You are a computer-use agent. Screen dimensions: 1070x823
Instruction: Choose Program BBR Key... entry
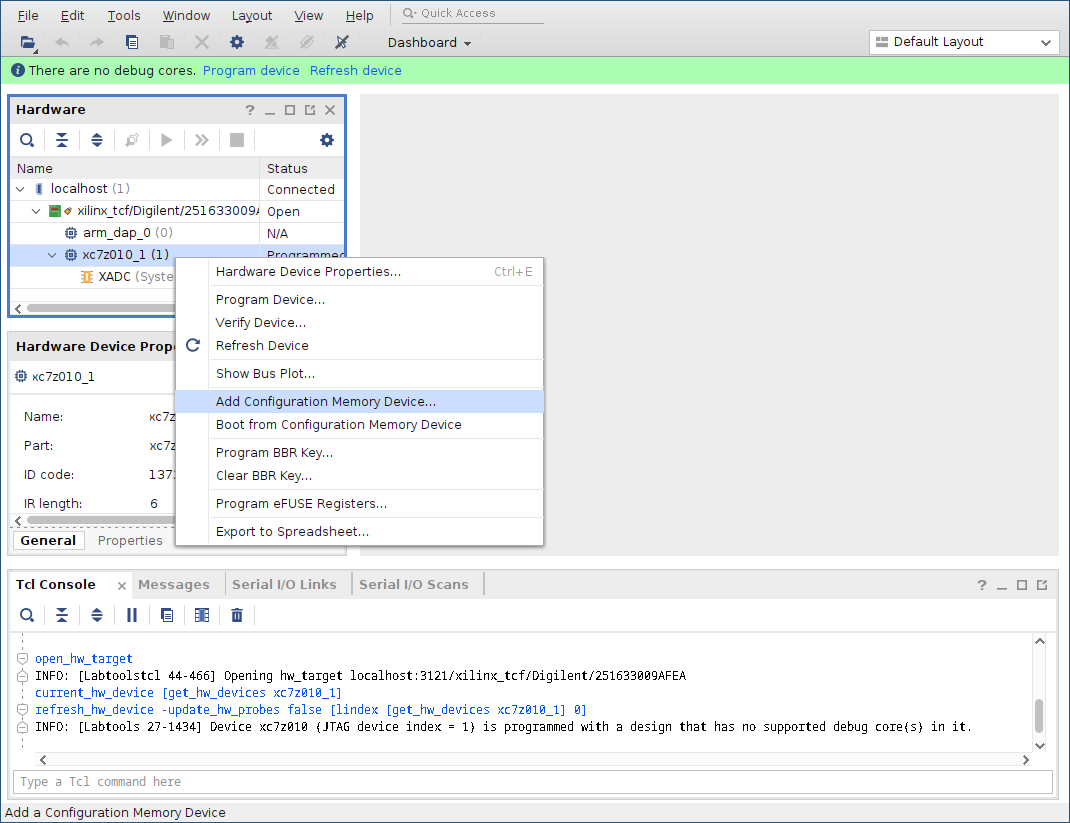click(360, 452)
